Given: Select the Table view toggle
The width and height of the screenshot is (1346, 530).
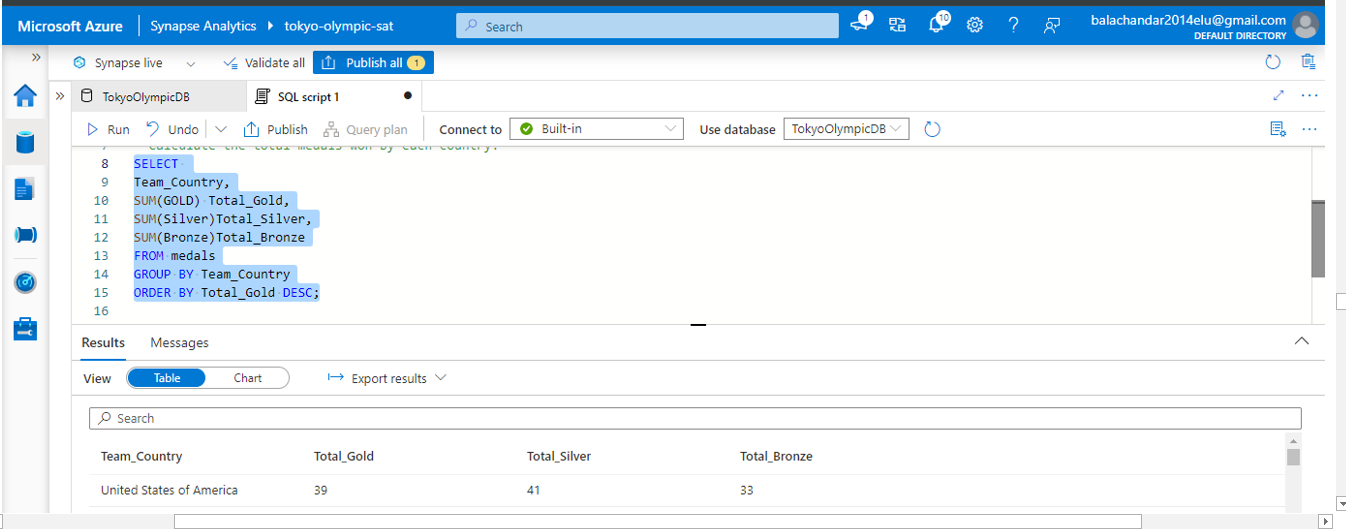Looking at the screenshot, I should [x=167, y=378].
